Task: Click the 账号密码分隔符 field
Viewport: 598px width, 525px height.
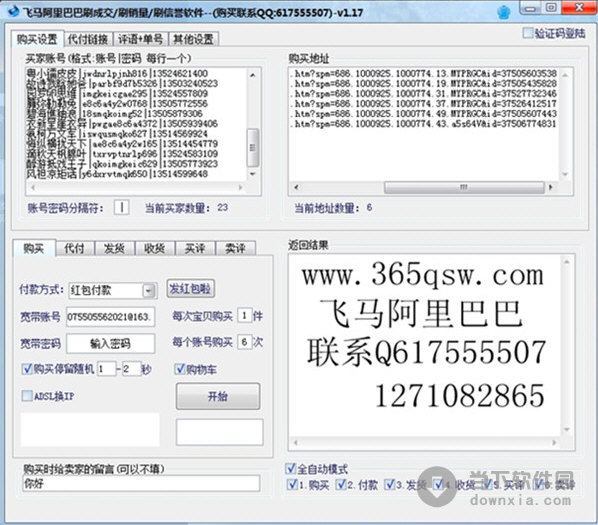Action: (121, 208)
